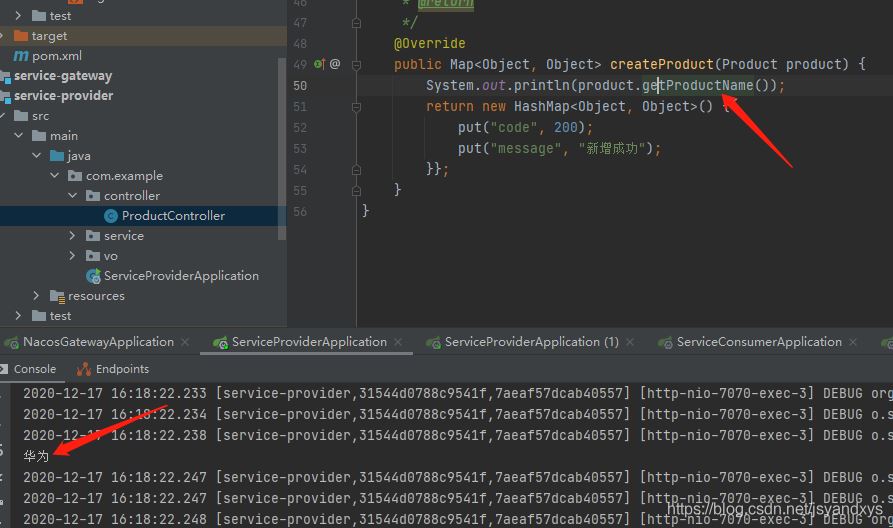Image resolution: width=893 pixels, height=528 pixels.
Task: Expand the resources folder
Action: [36, 295]
